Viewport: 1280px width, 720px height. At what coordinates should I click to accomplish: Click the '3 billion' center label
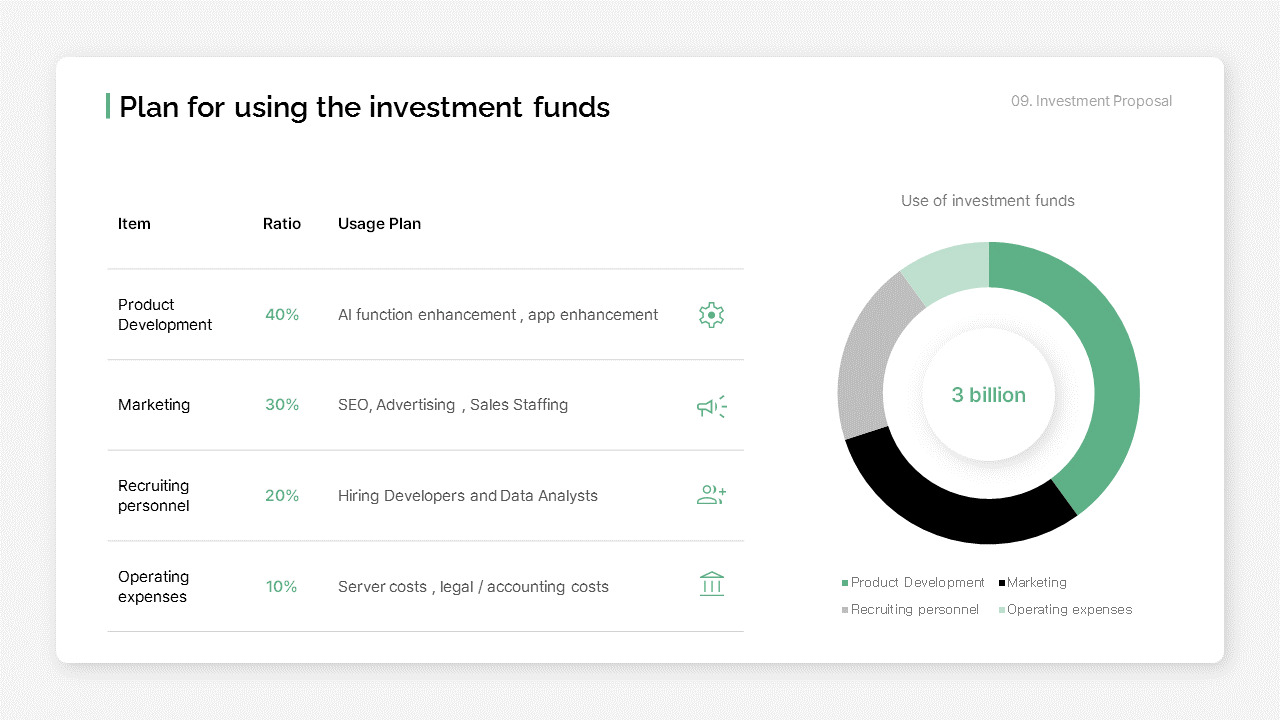[x=989, y=395]
